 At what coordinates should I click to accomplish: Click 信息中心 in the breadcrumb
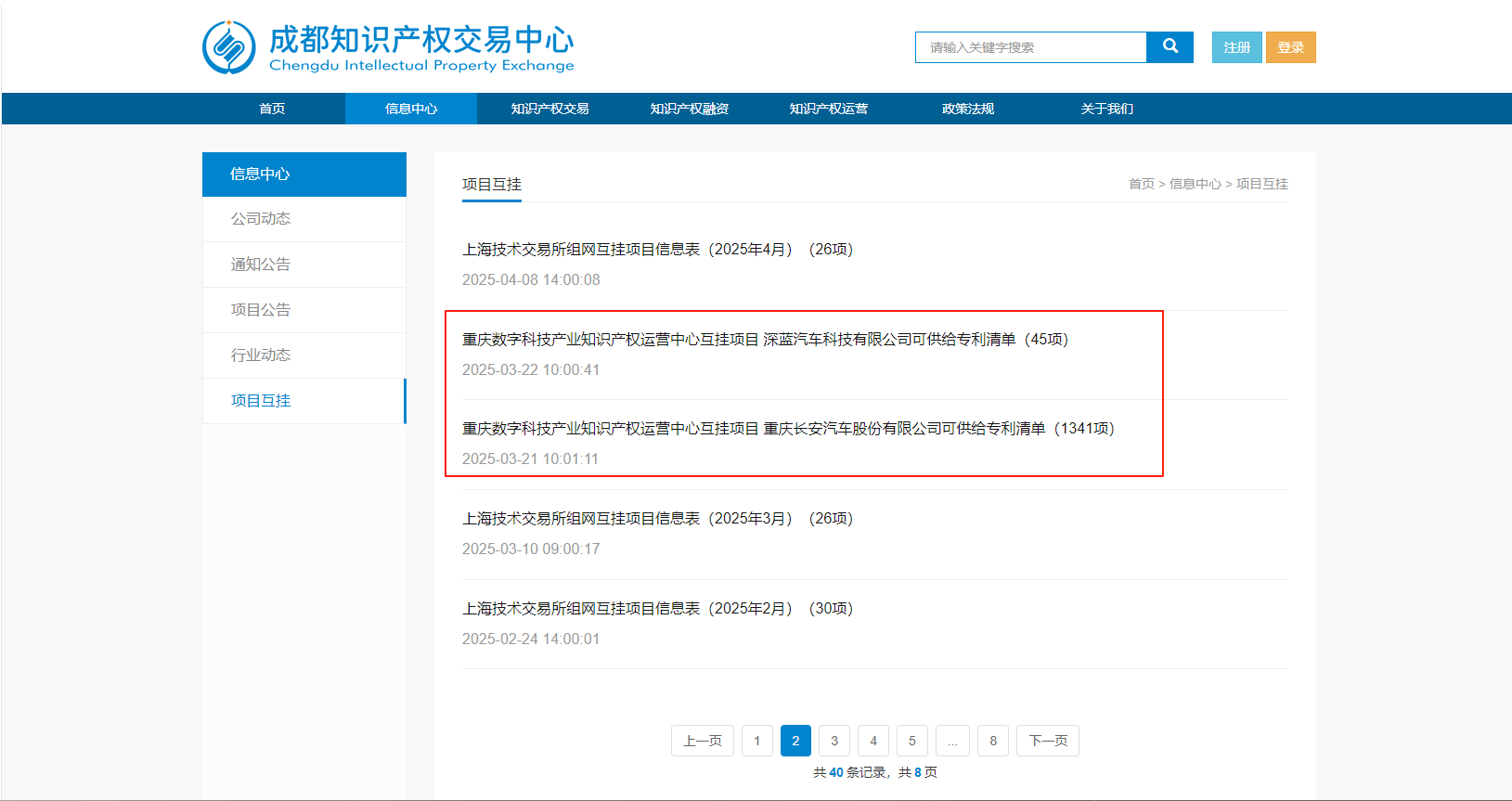coord(1195,184)
